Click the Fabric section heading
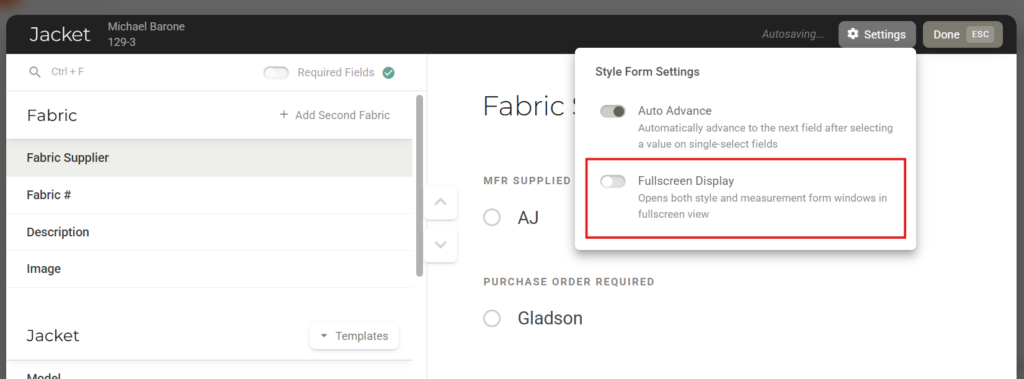 (x=52, y=116)
